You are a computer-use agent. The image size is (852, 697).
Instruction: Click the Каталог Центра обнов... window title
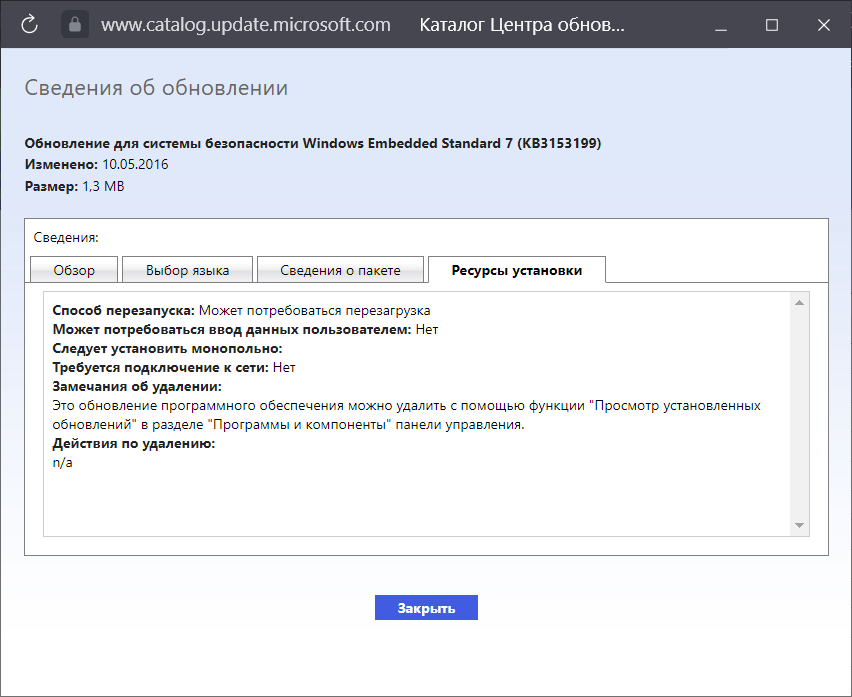[x=522, y=25]
